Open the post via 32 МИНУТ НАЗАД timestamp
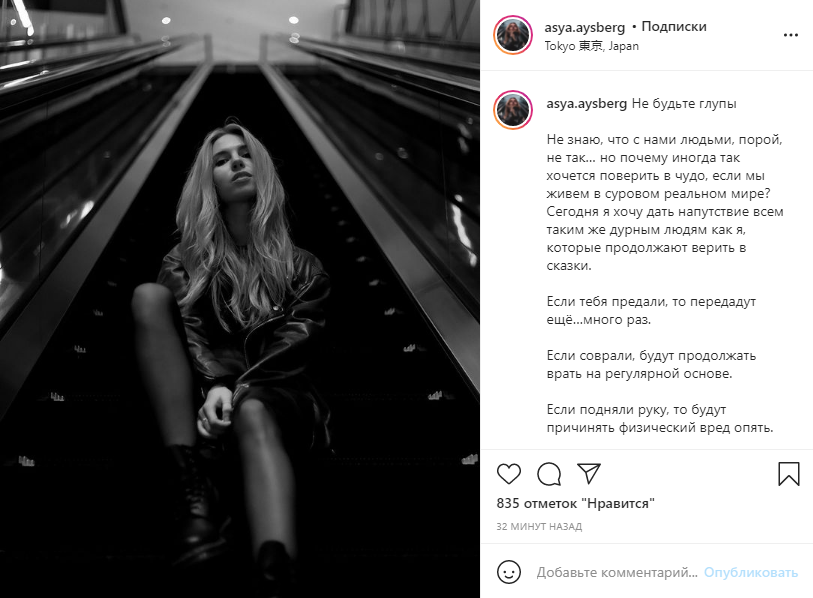Screen dimensions: 813x598 pos(539,526)
